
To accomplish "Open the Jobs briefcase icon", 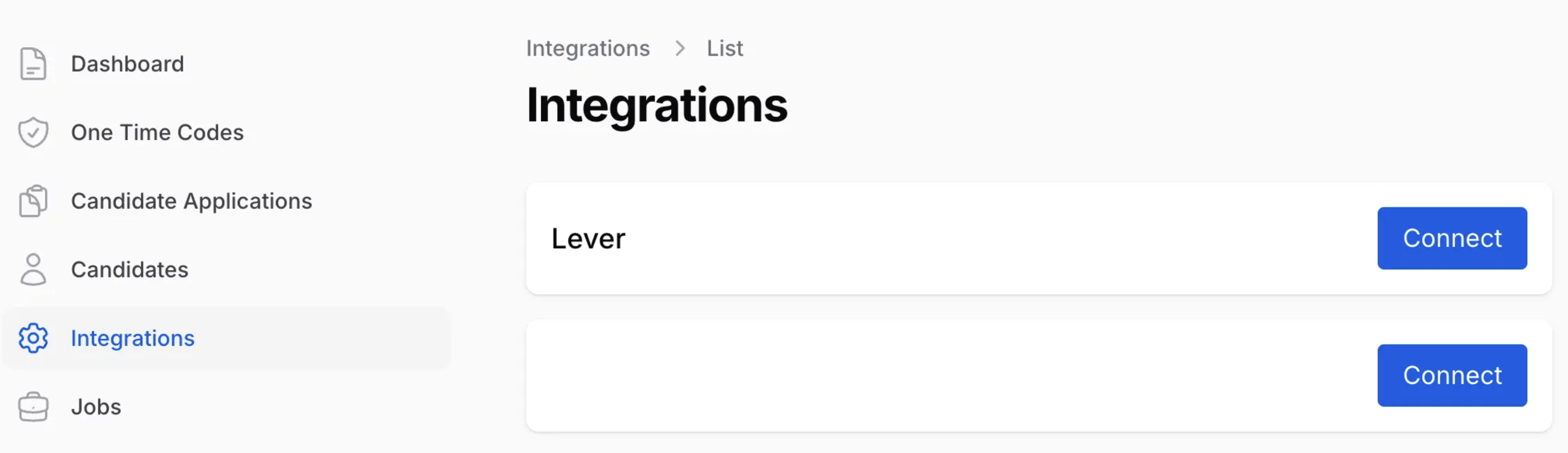I will point(33,407).
